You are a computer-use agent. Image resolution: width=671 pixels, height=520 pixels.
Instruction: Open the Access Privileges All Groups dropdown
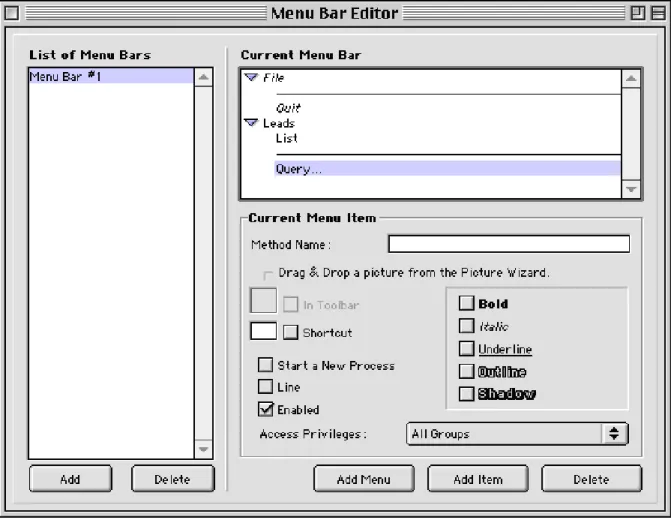[517, 434]
